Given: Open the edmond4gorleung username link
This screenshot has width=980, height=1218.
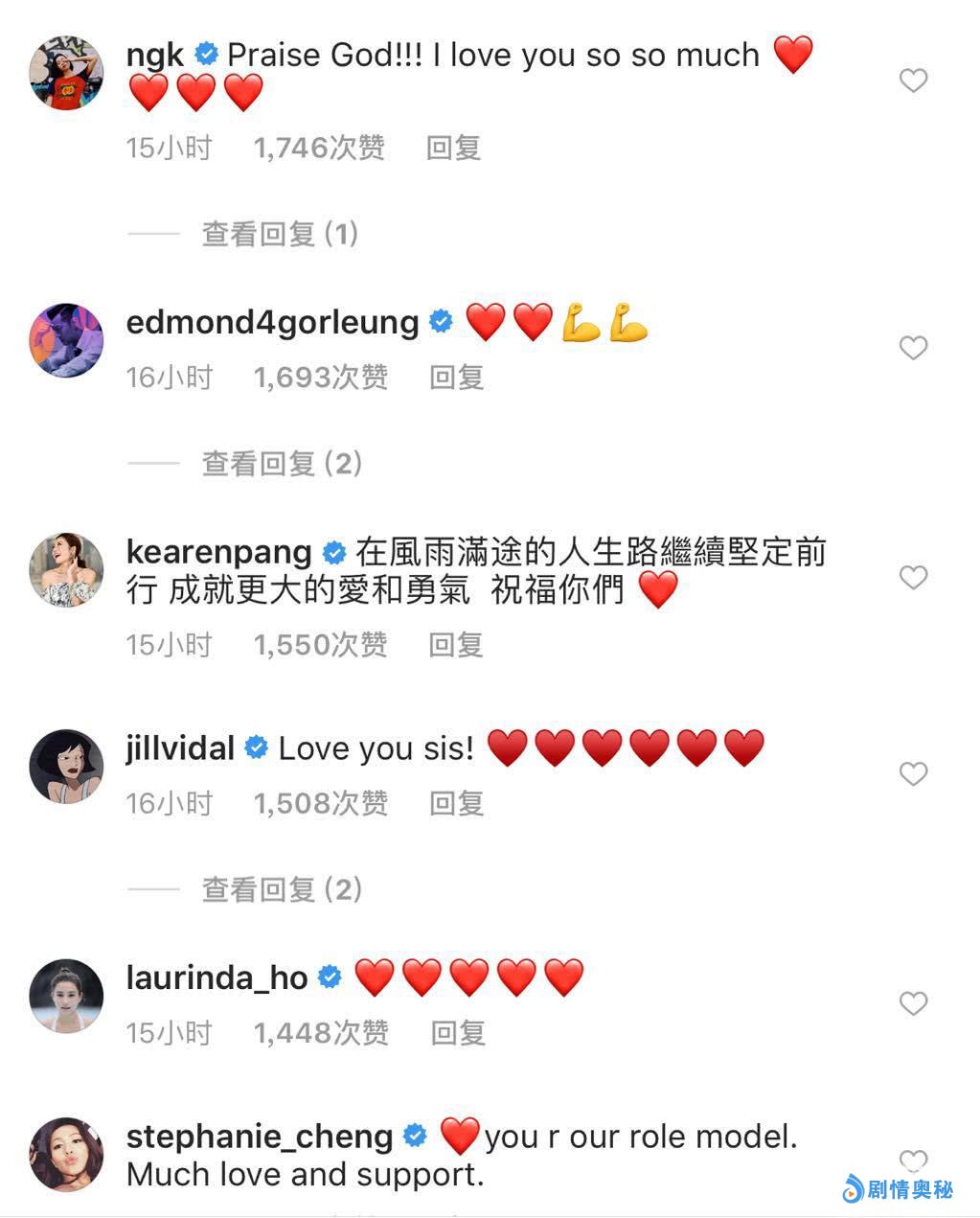Looking at the screenshot, I should 272,323.
